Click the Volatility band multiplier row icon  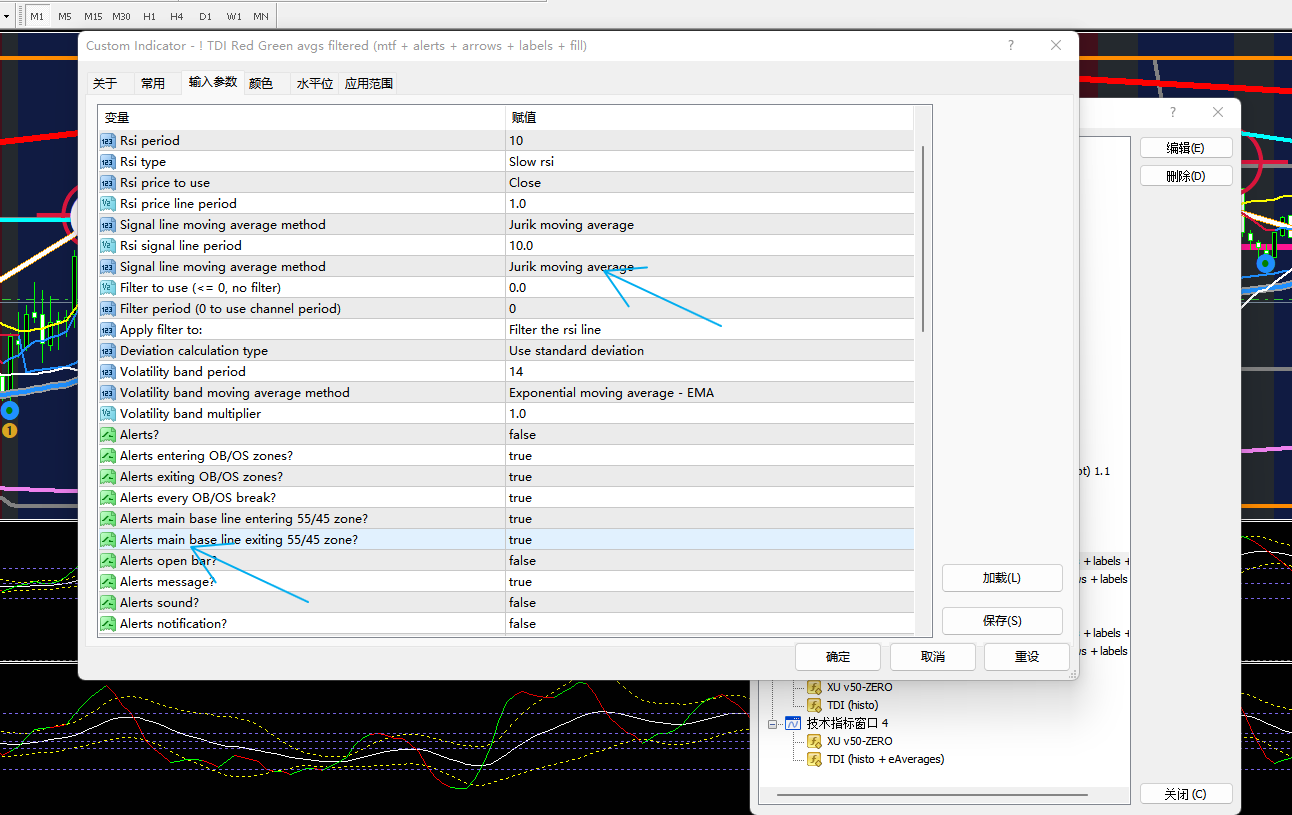coord(108,414)
